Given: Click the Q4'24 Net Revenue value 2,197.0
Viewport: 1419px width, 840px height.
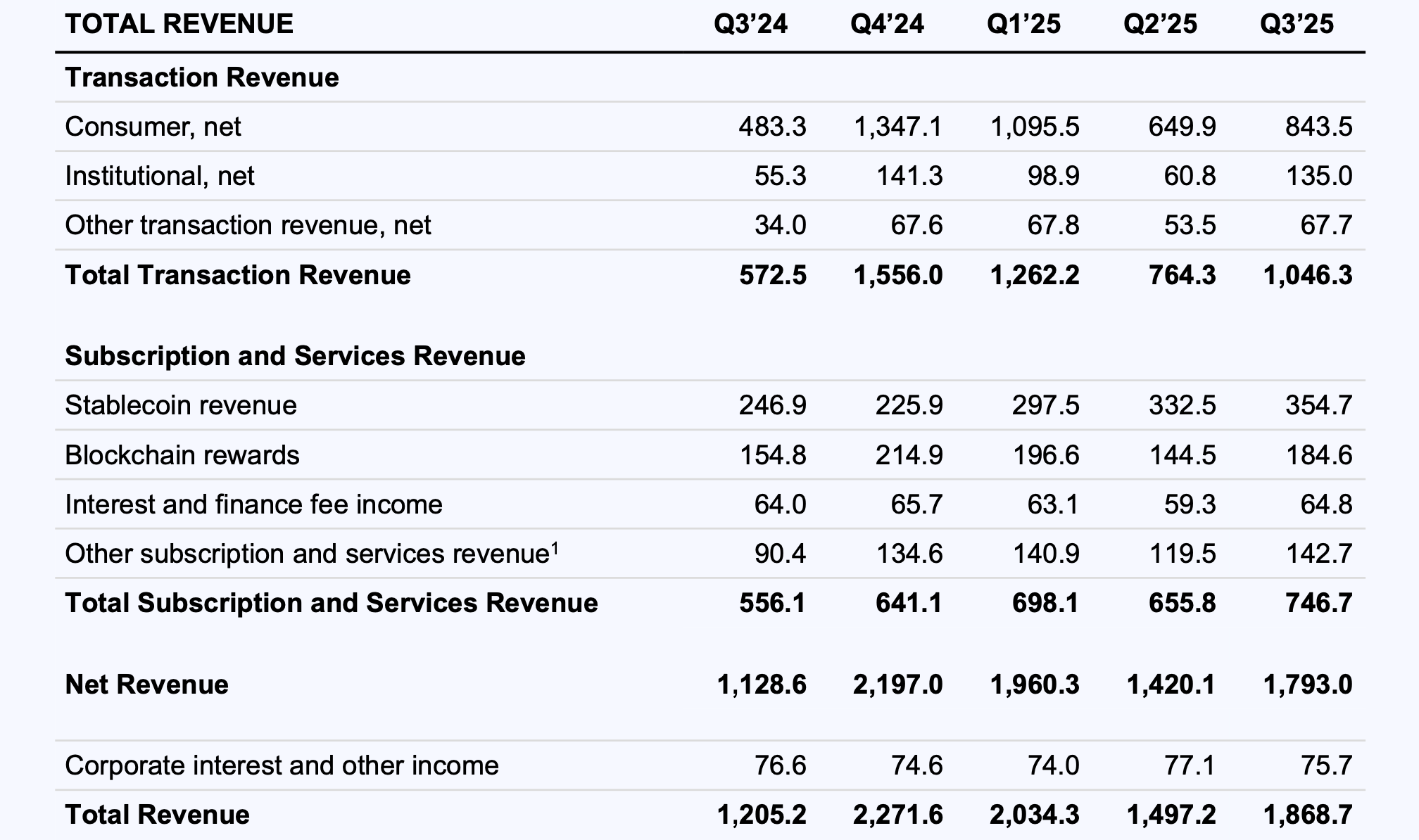Looking at the screenshot, I should 897,685.
